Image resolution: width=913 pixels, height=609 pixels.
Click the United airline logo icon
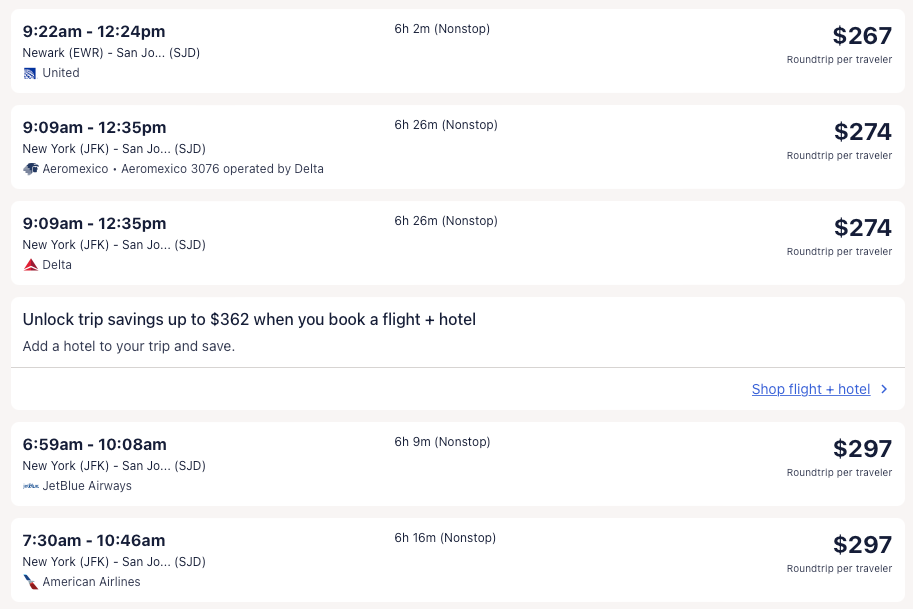pyautogui.click(x=30, y=73)
